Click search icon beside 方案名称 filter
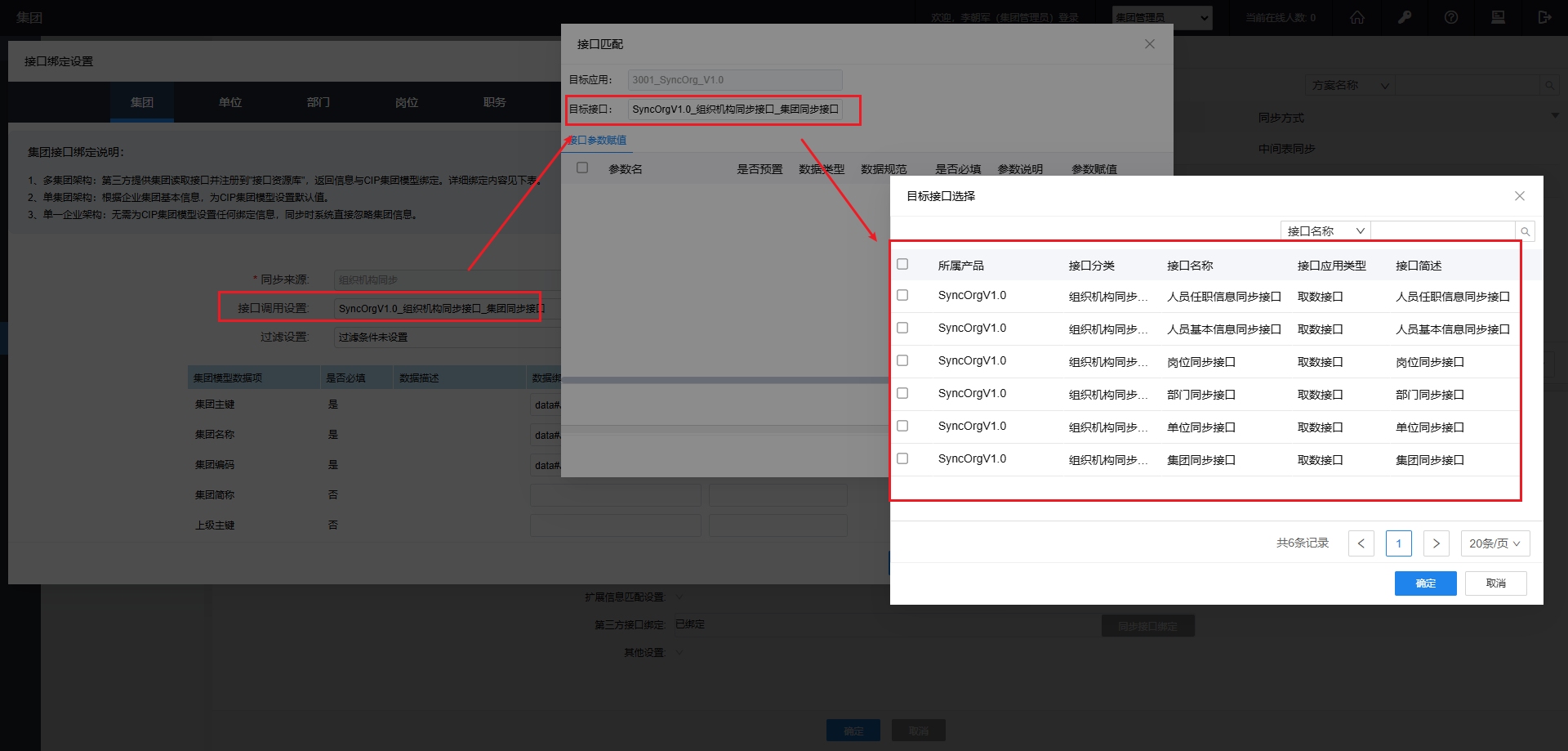This screenshot has height=751, width=1568. (x=1548, y=85)
